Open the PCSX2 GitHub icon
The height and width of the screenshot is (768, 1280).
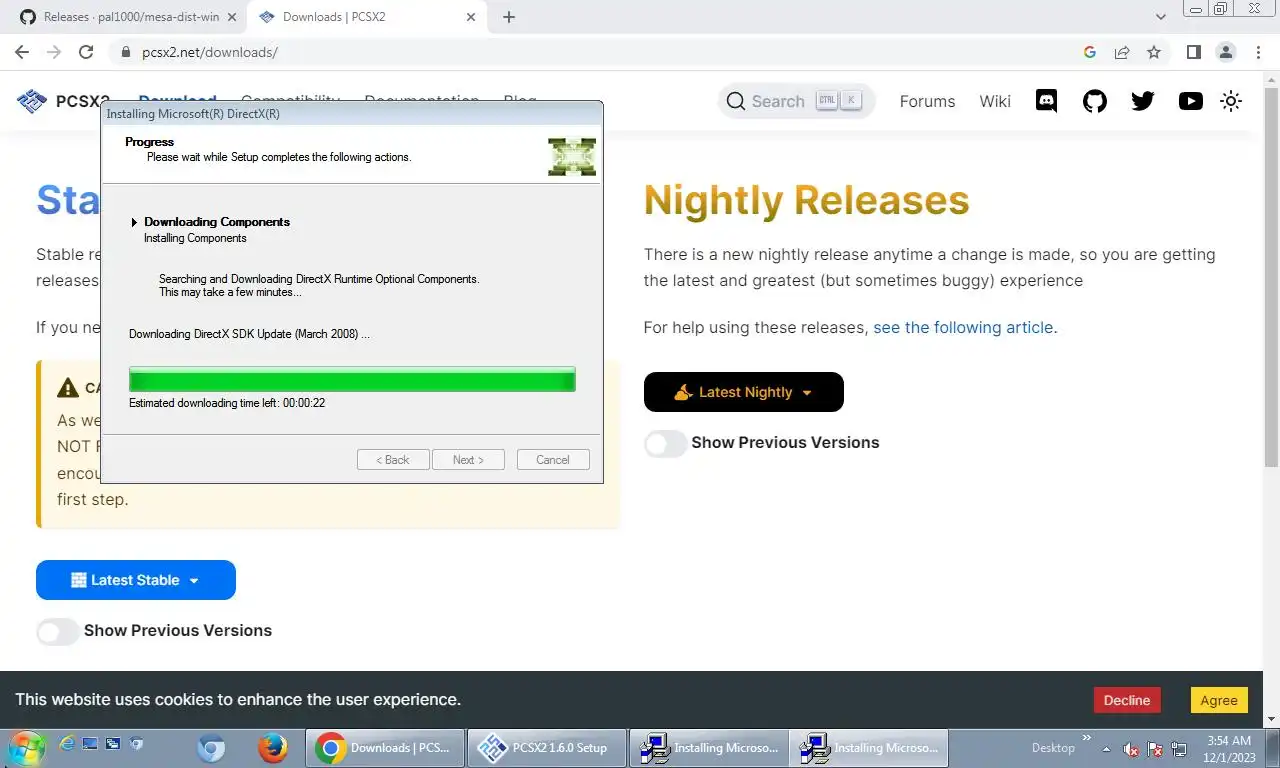click(x=1095, y=101)
